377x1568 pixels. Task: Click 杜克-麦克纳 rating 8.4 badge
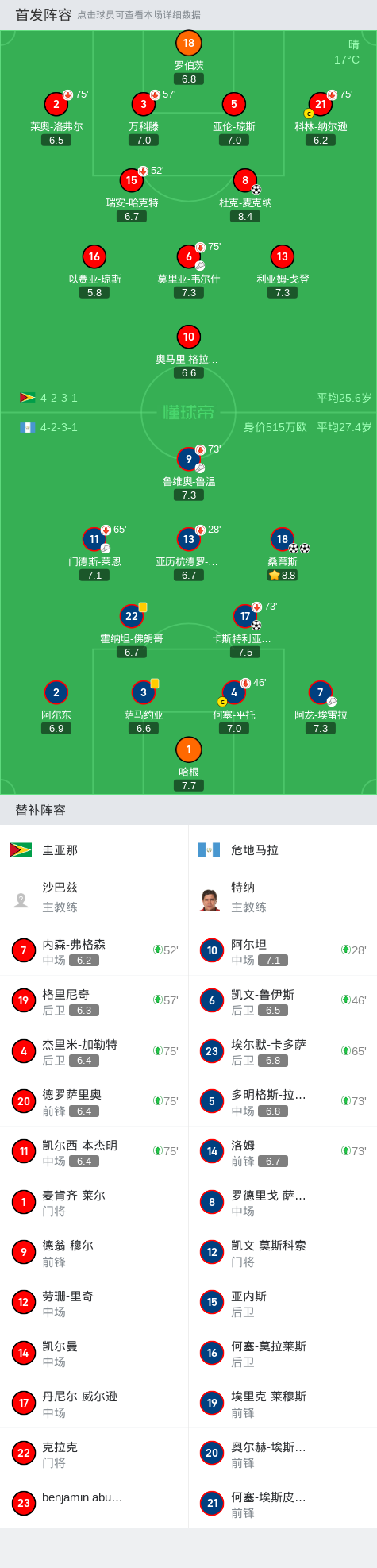point(245,216)
